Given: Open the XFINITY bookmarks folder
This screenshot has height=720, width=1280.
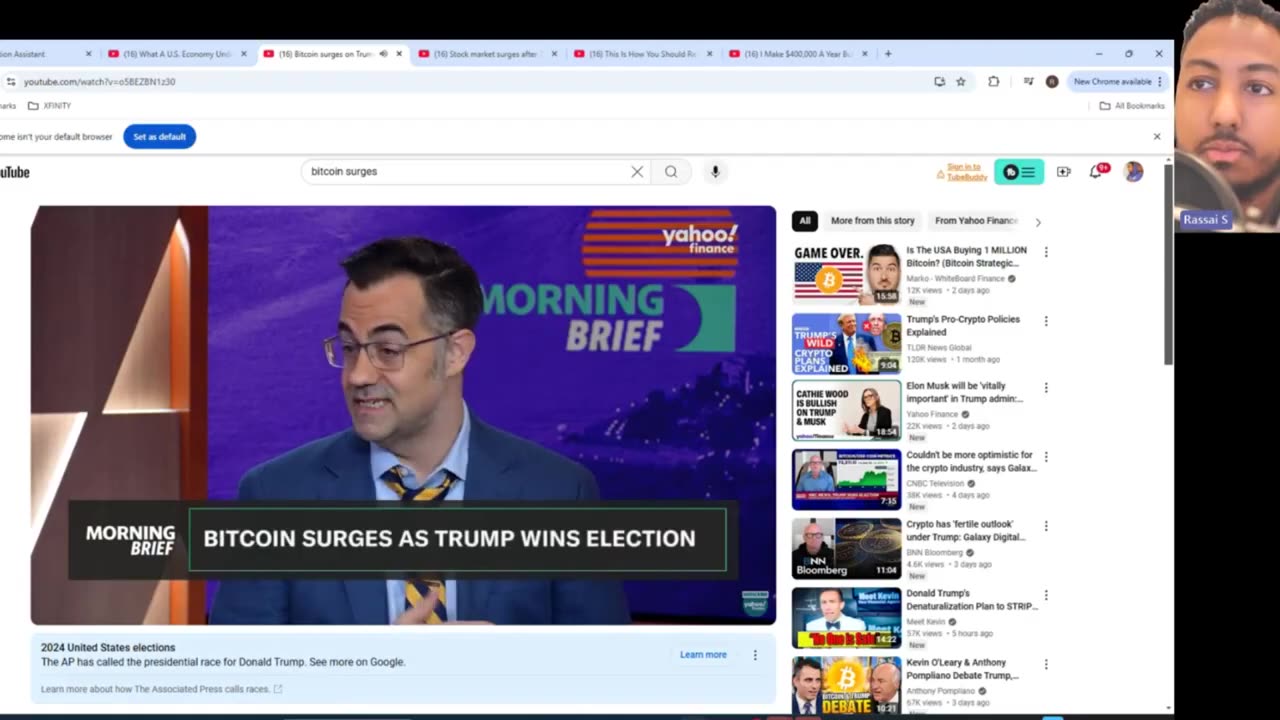Looking at the screenshot, I should pos(49,106).
